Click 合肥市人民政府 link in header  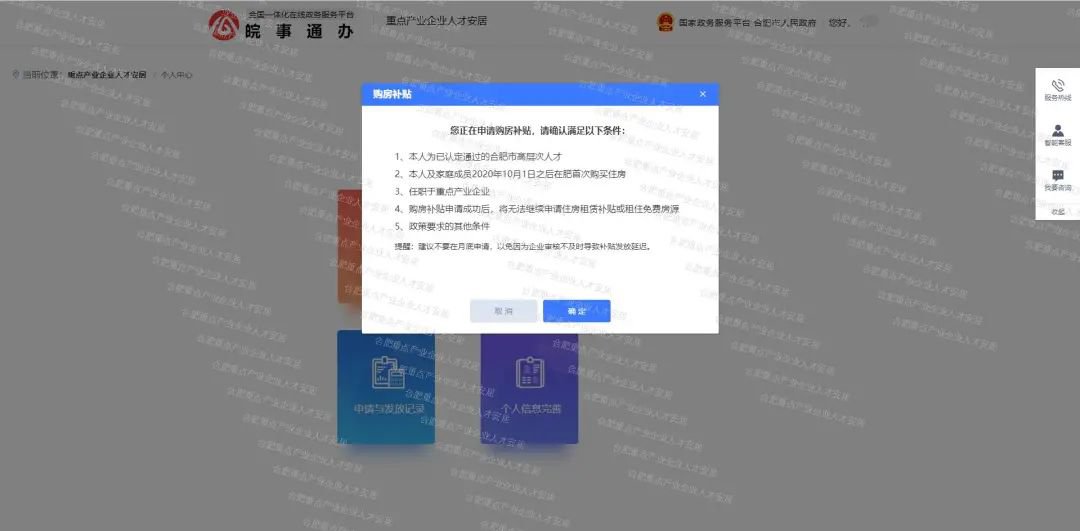click(785, 23)
